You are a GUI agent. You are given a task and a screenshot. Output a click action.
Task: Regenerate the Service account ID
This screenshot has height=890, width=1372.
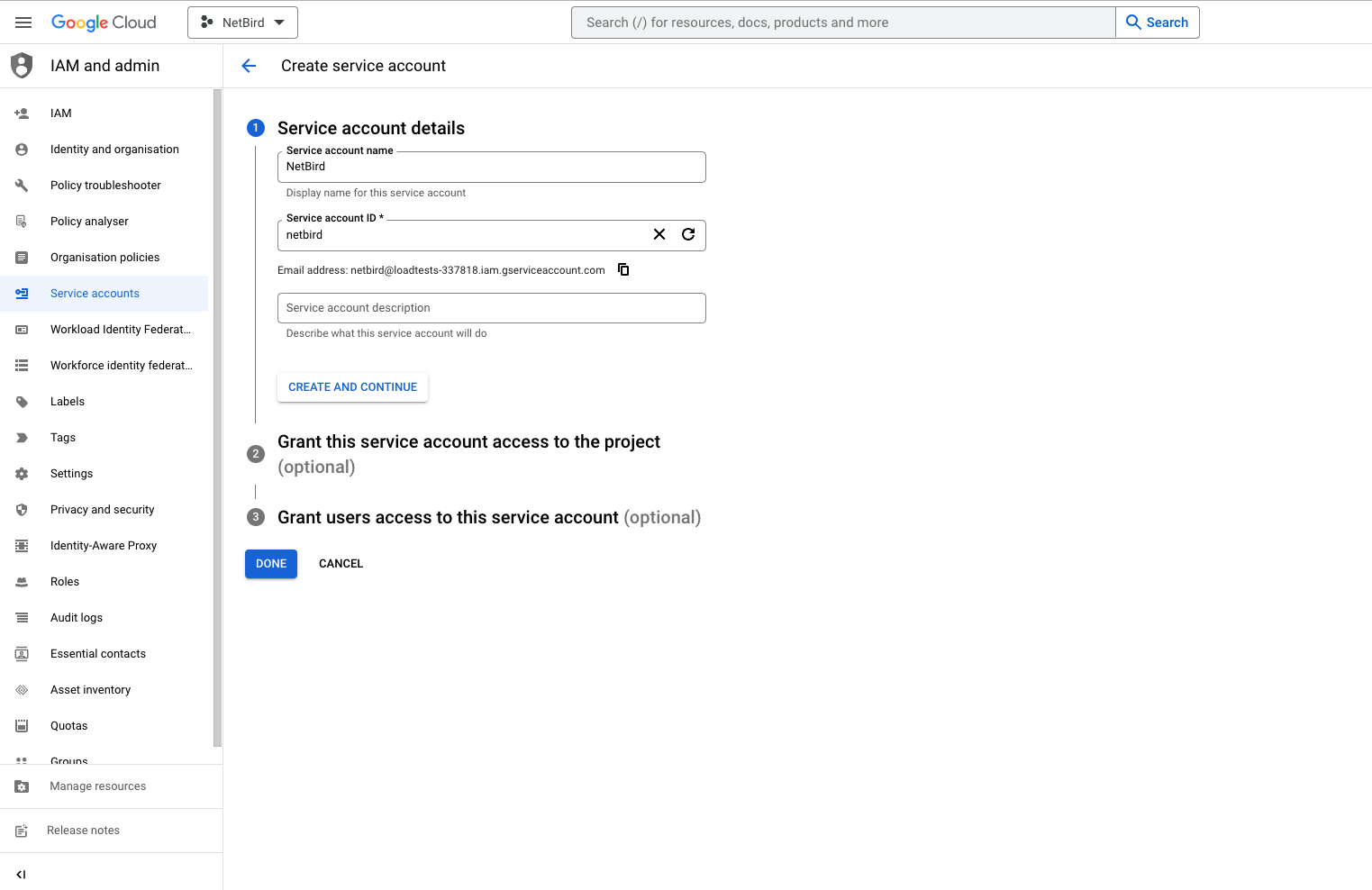(x=688, y=234)
